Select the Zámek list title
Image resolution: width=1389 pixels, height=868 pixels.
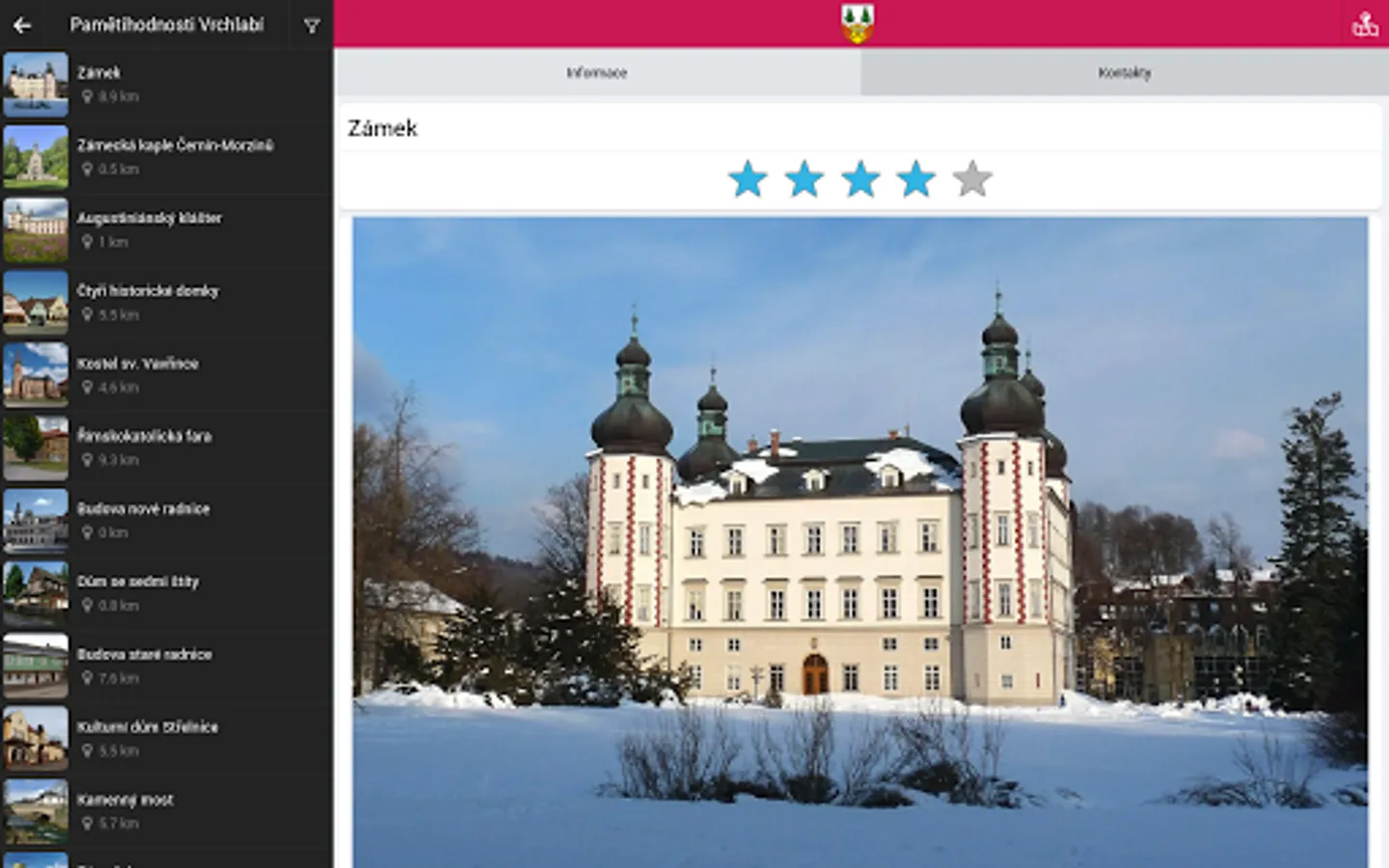pyautogui.click(x=98, y=72)
